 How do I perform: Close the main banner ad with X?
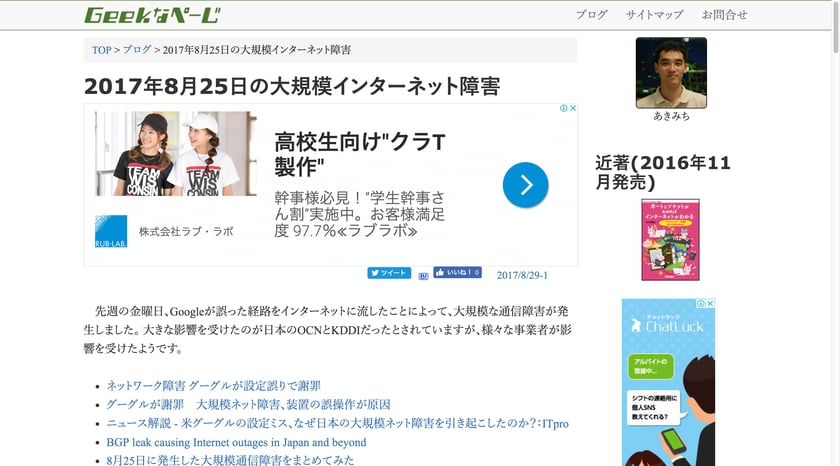(x=573, y=108)
